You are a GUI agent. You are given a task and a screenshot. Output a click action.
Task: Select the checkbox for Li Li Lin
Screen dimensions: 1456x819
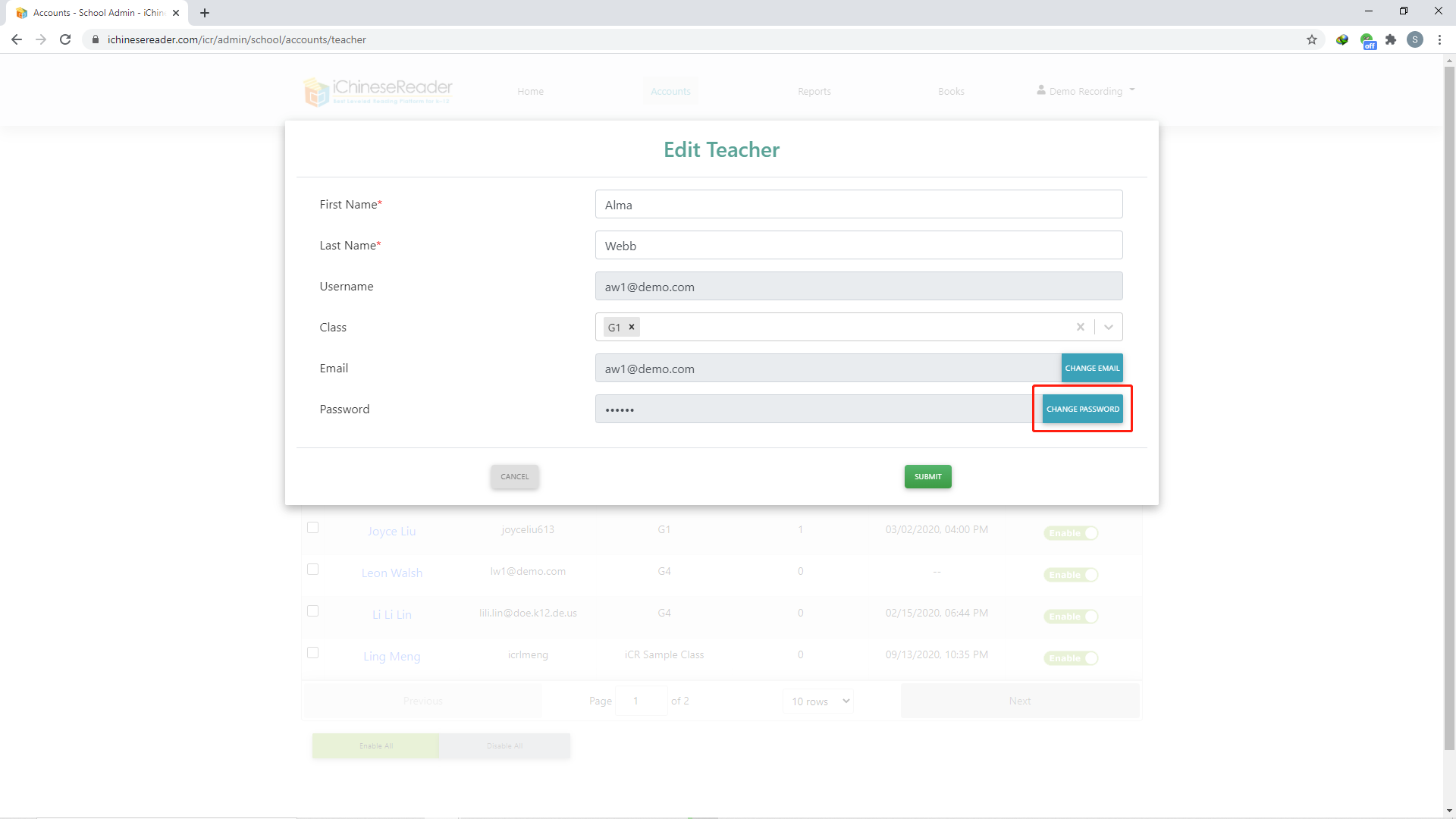tap(312, 611)
